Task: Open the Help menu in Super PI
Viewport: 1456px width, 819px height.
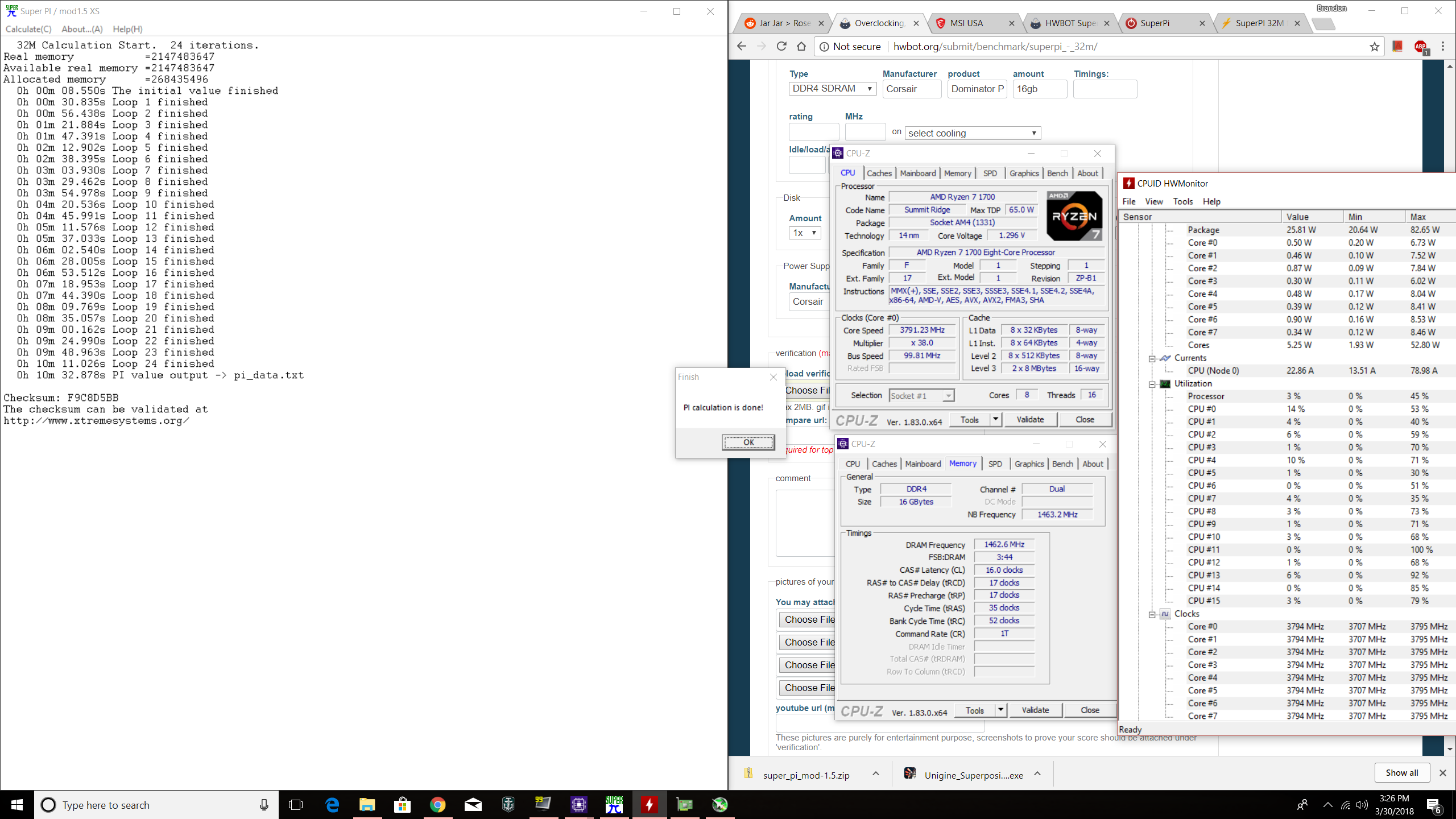Action: (127, 29)
